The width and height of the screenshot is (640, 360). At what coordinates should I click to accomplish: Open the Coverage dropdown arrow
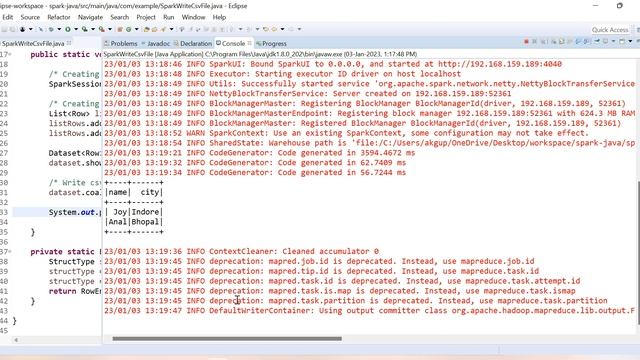tap(93, 29)
